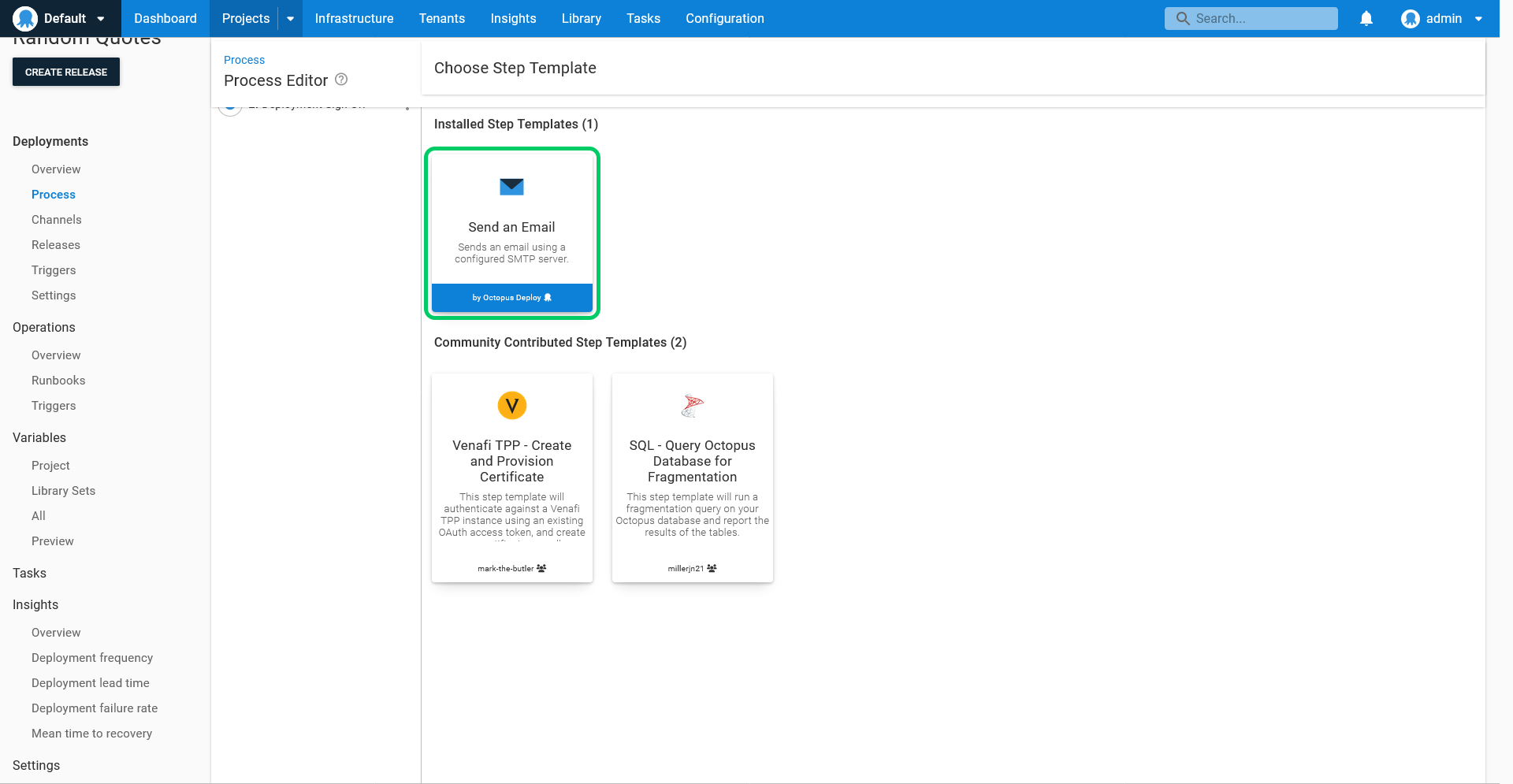Open All variables in sidebar

[39, 516]
